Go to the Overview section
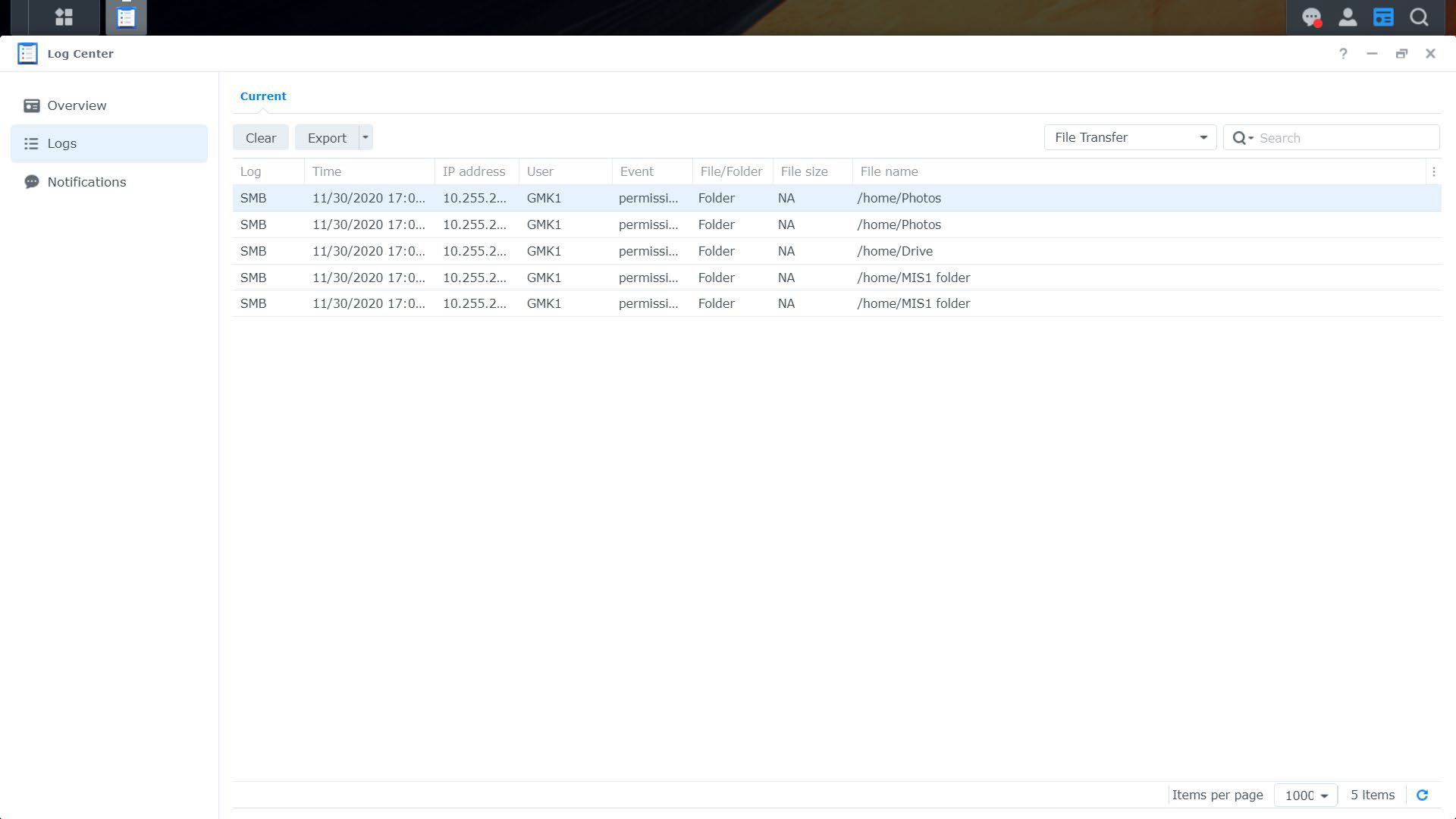Viewport: 1456px width, 819px height. click(77, 105)
